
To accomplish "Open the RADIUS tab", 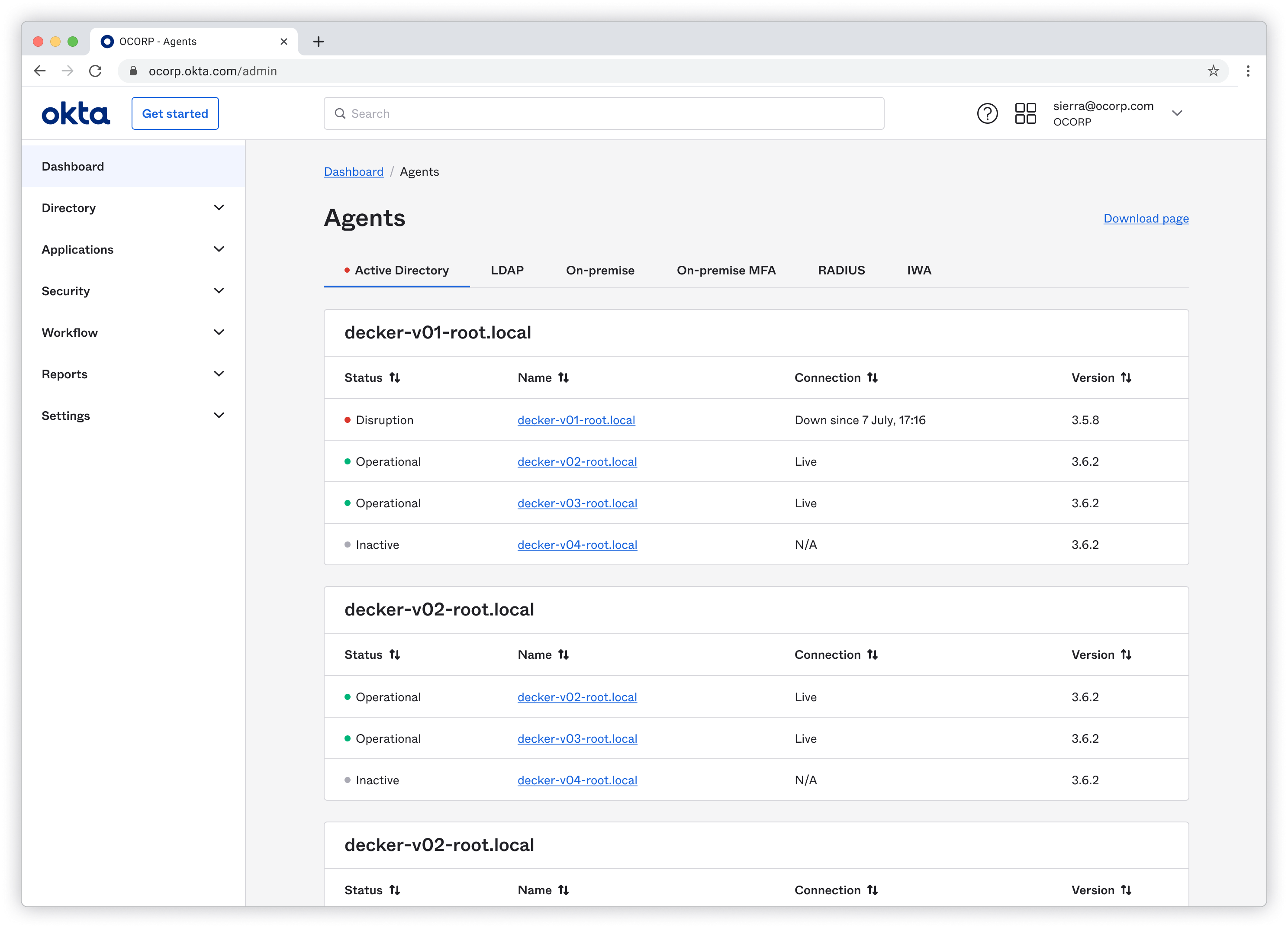I will [841, 271].
